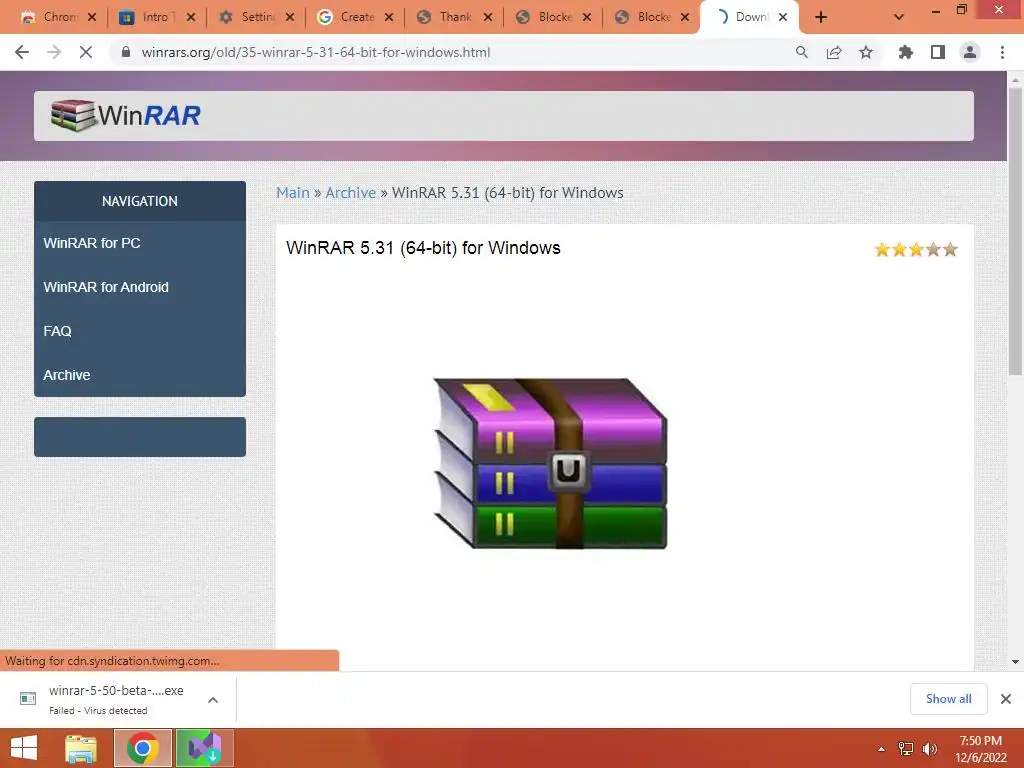Go back with the browser back arrow
The image size is (1024, 768).
point(22,52)
